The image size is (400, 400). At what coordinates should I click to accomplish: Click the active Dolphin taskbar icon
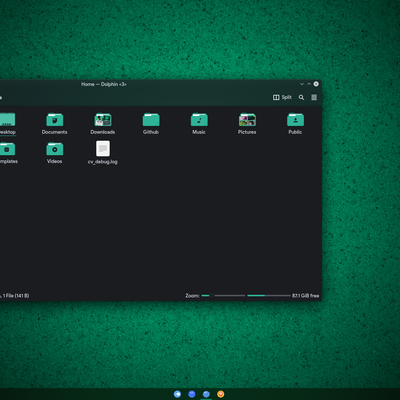click(x=206, y=394)
